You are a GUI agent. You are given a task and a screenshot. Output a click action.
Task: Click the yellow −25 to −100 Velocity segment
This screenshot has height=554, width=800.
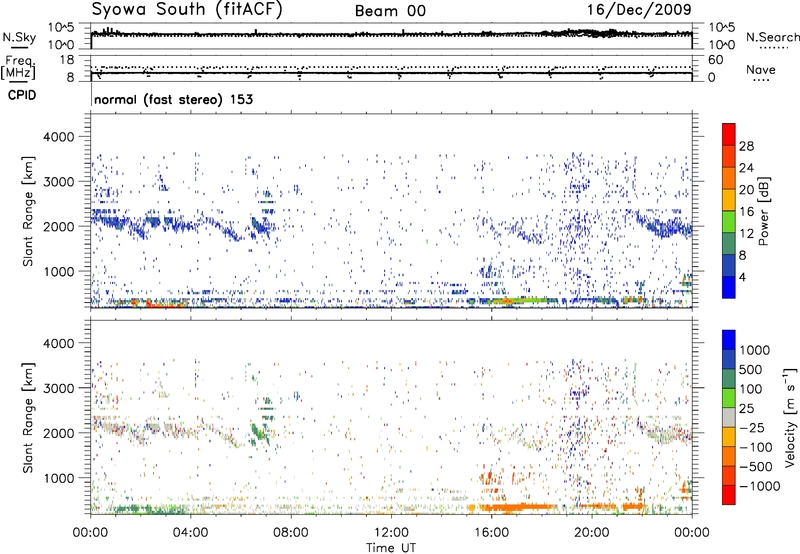[x=729, y=437]
